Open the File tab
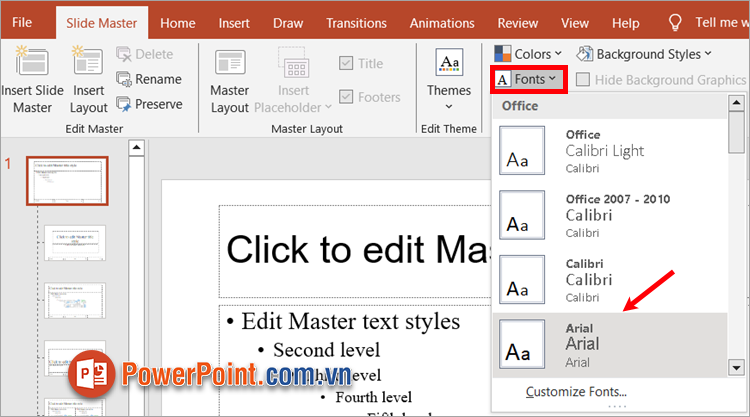Screen dimensions: 750x417 click(x=22, y=22)
